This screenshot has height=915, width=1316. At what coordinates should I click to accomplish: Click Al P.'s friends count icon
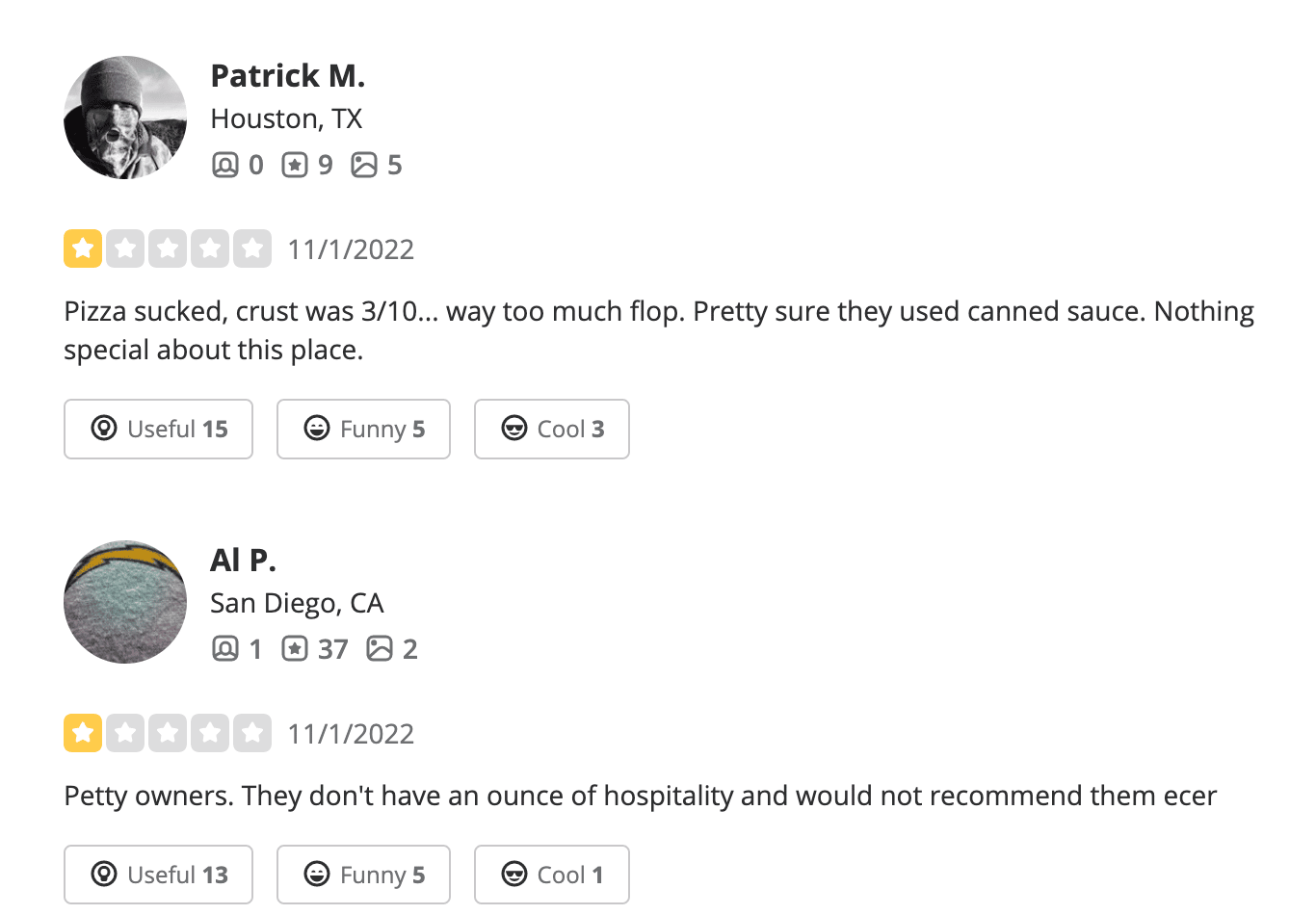point(224,649)
